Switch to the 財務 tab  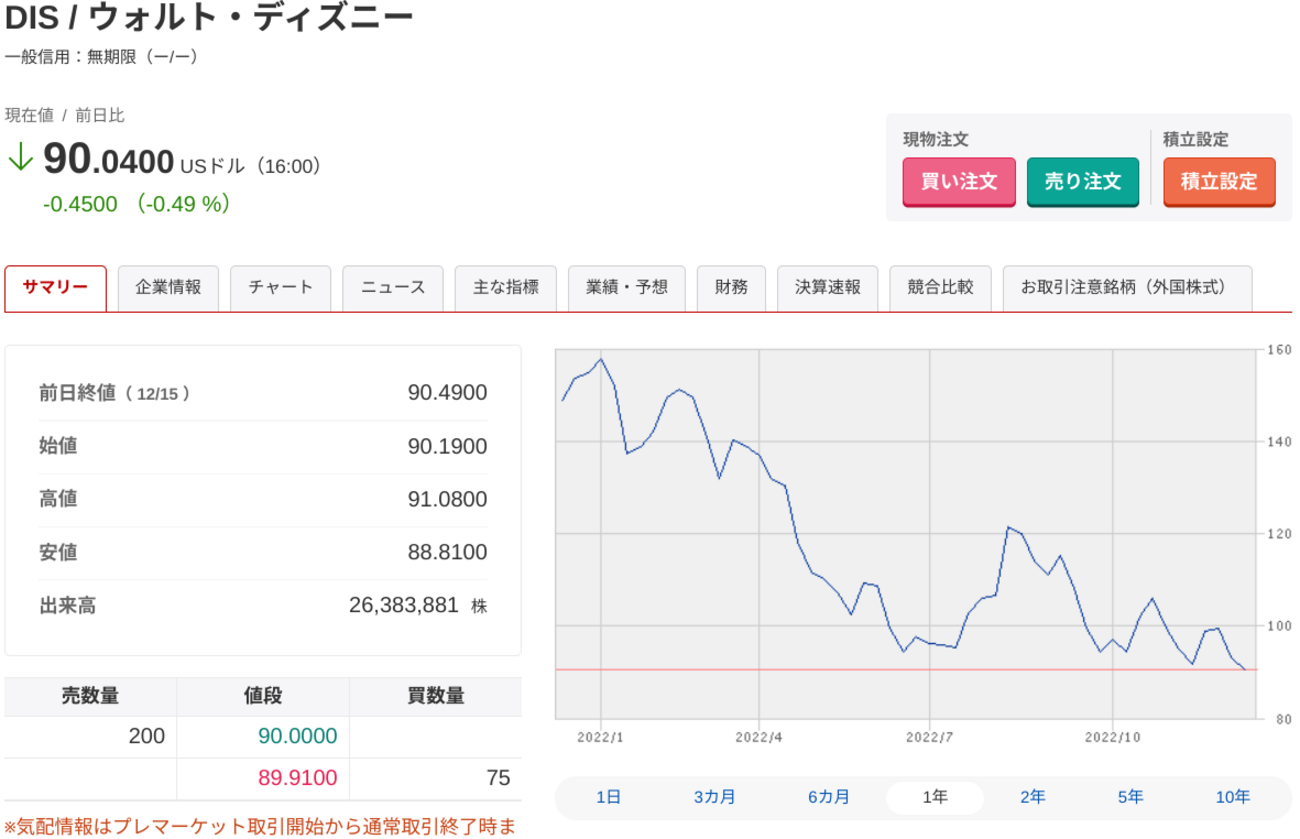[x=731, y=288]
